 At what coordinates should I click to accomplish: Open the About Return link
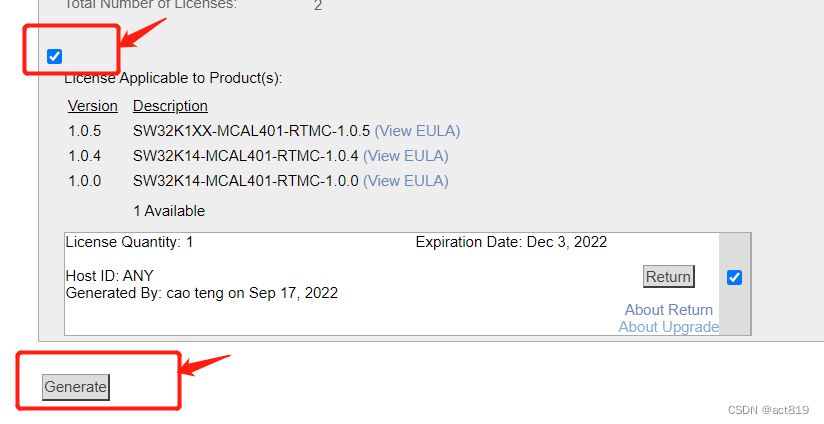(x=668, y=310)
